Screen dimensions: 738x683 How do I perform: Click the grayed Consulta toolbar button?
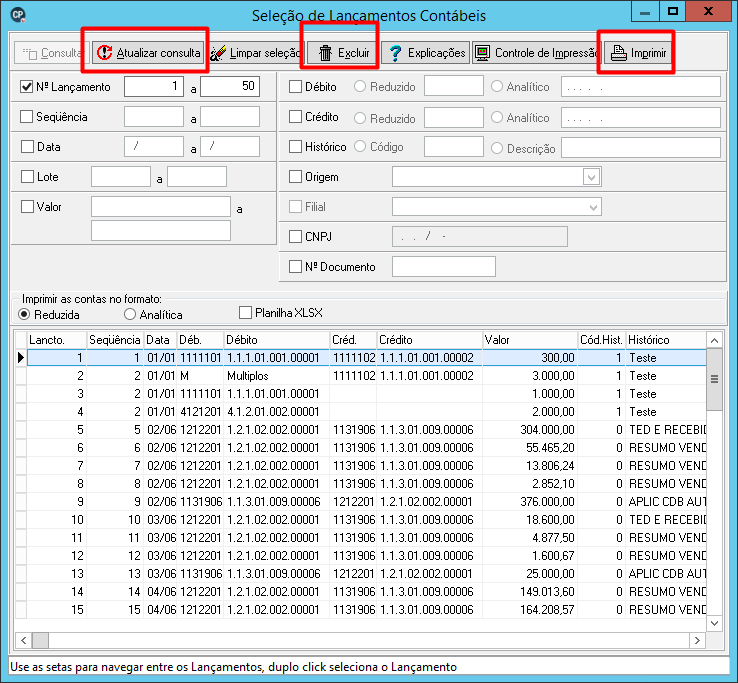coord(51,53)
